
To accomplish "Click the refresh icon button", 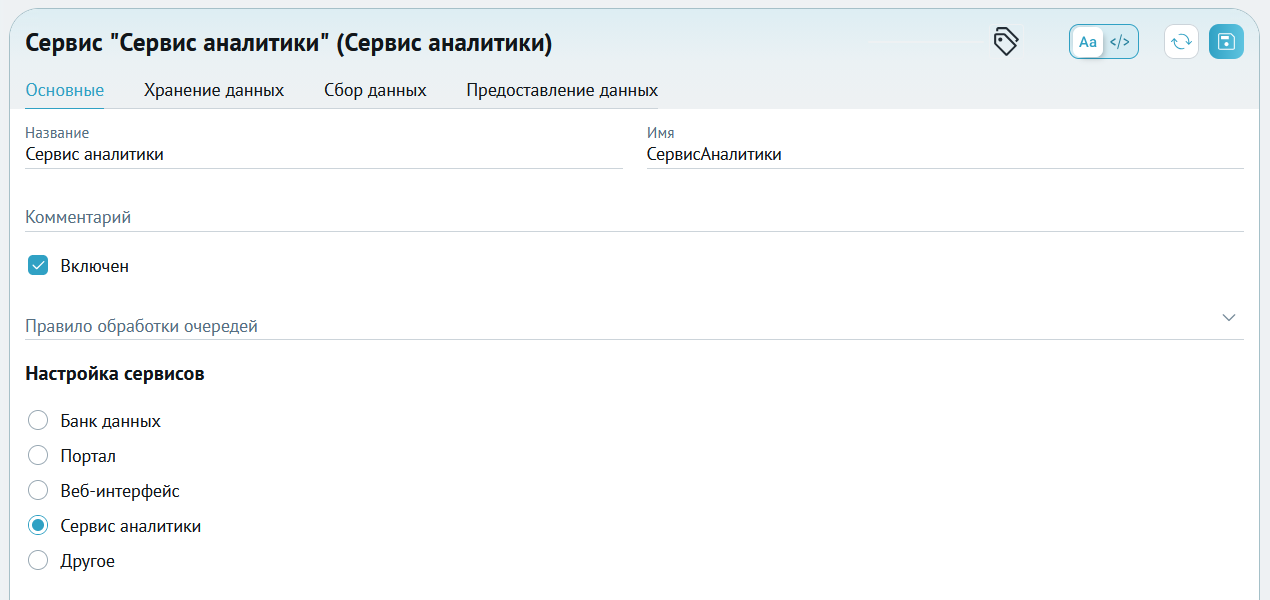I will tap(1181, 42).
